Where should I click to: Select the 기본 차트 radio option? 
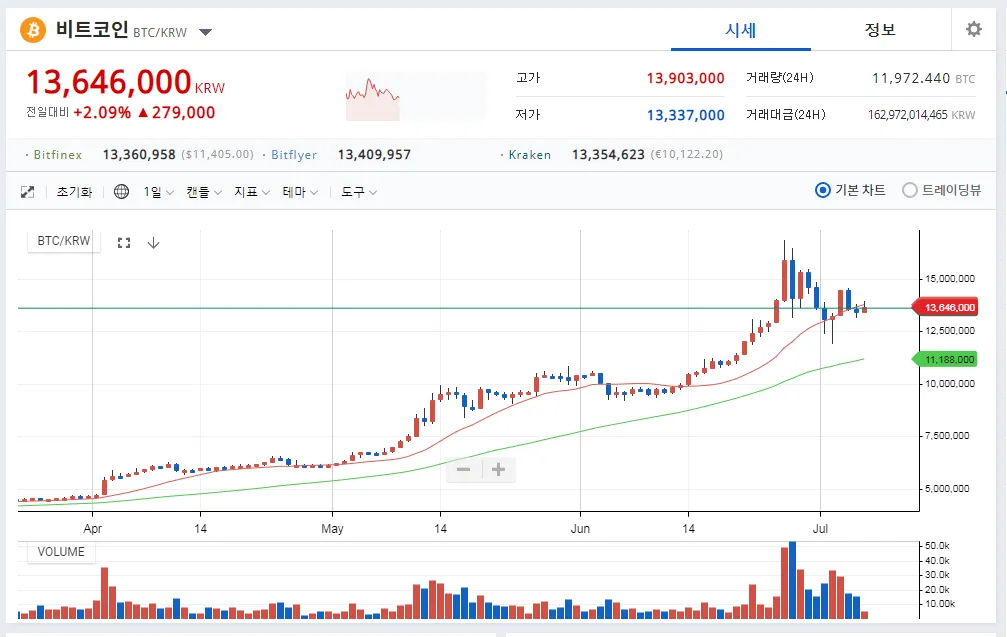823,190
